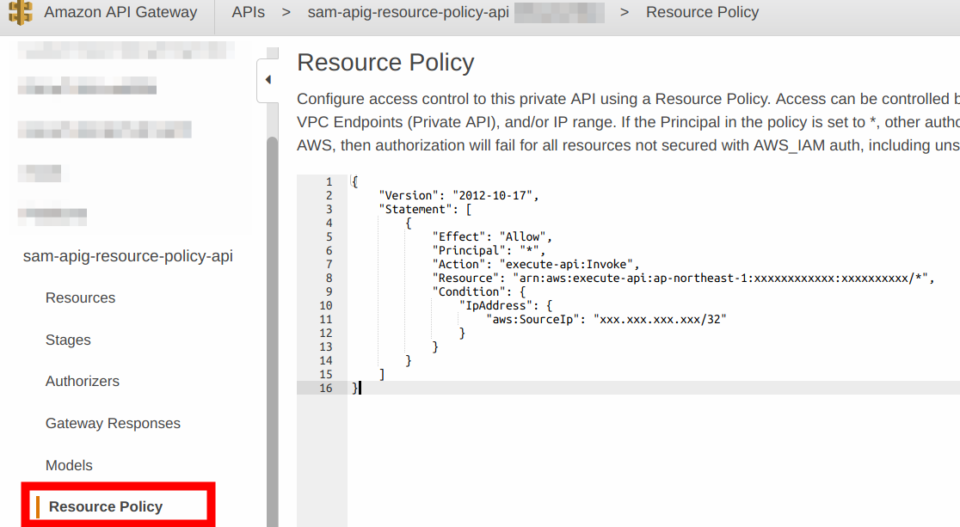Select the Resource Policy sidebar item

(105, 507)
